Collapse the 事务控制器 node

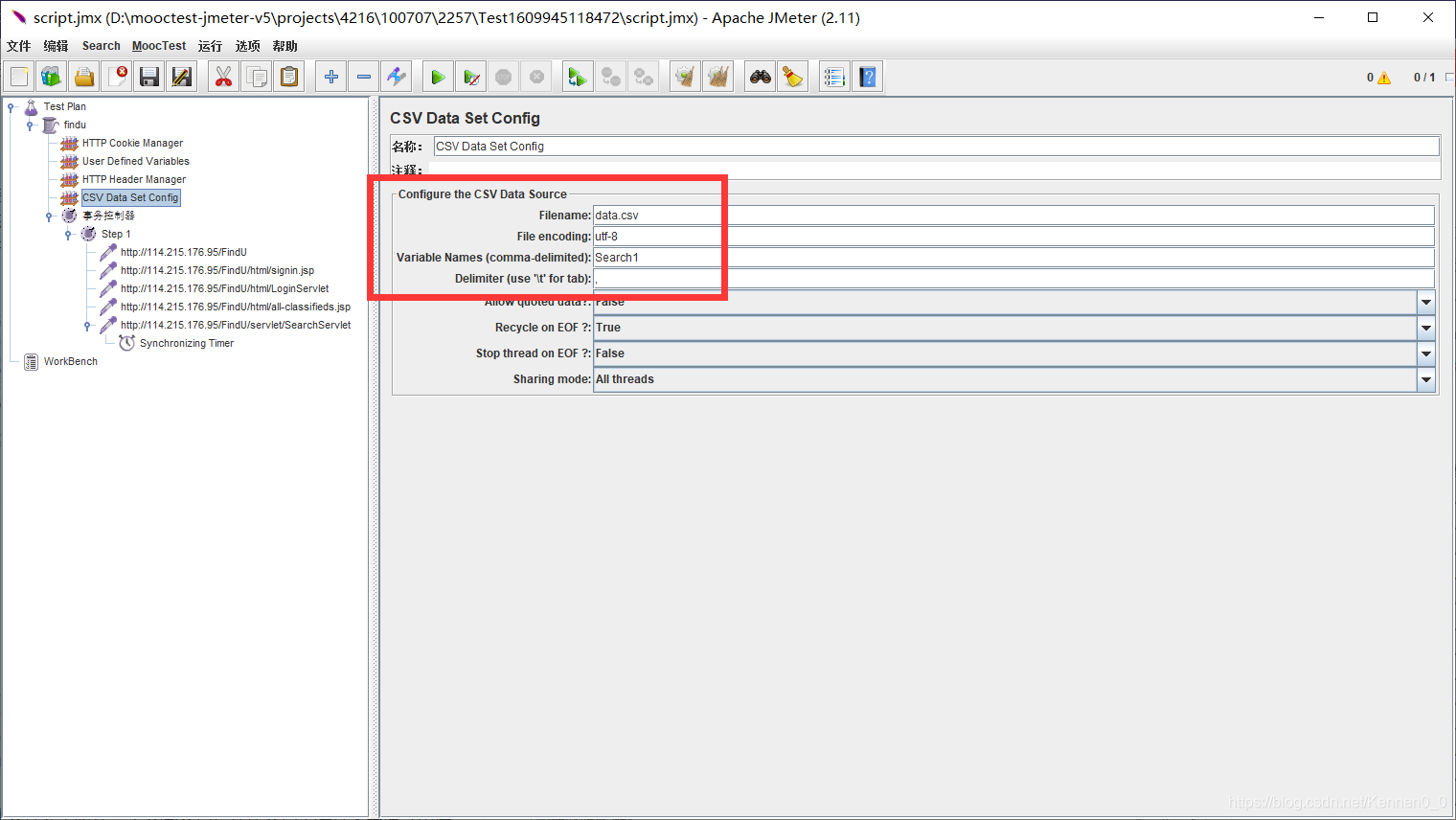click(49, 216)
